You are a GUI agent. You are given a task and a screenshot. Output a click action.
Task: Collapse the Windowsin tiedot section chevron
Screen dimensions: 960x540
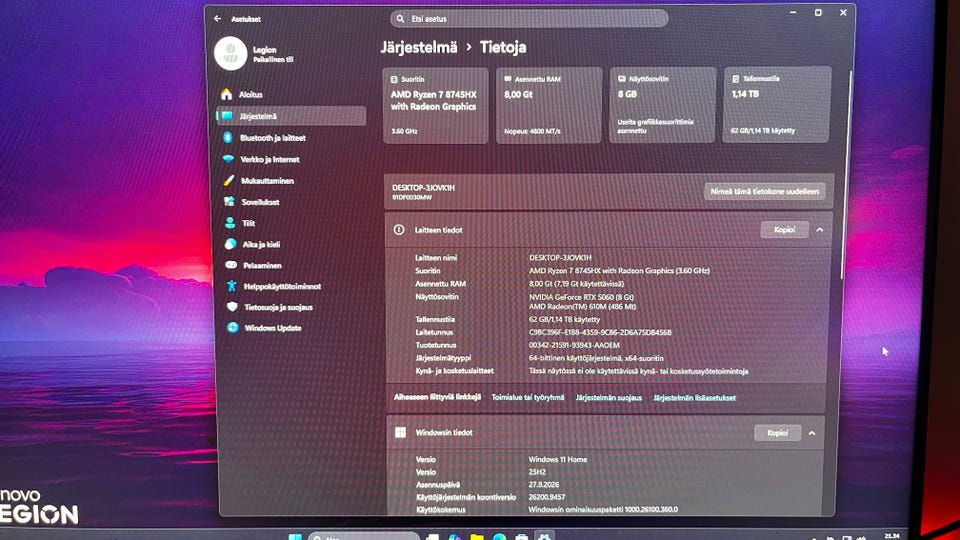(812, 433)
